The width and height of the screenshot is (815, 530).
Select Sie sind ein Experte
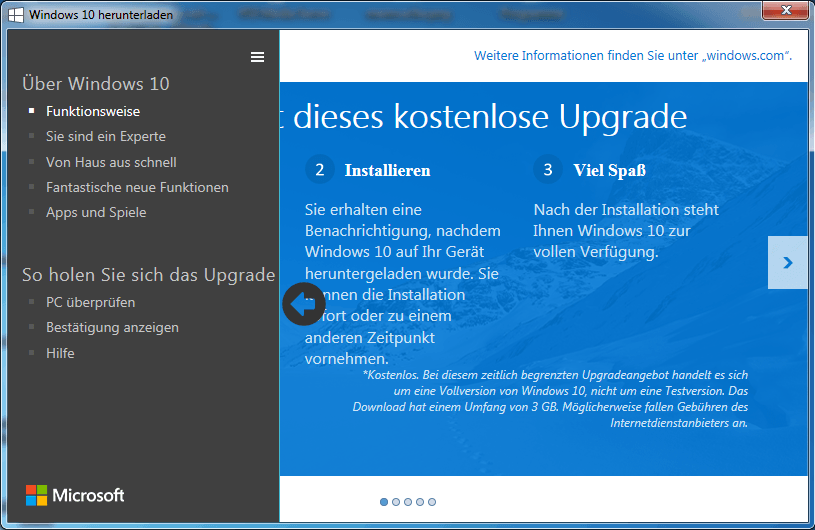[106, 136]
